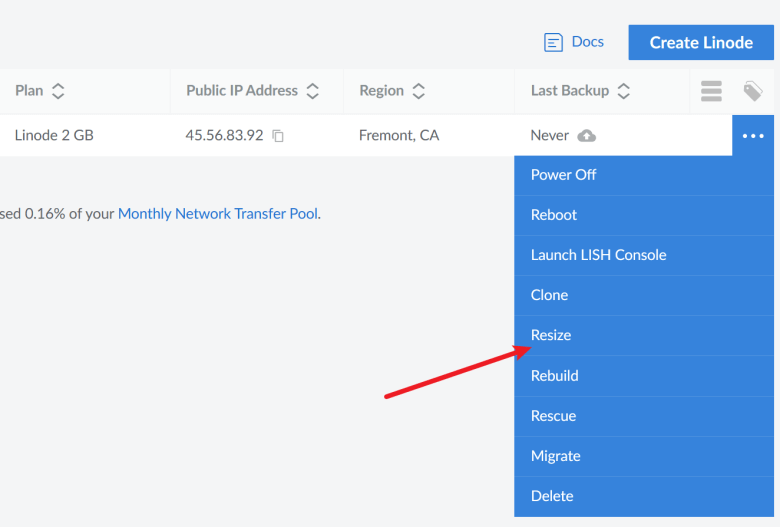
Task: Sort by Public IP Address arrows
Action: click(x=312, y=91)
